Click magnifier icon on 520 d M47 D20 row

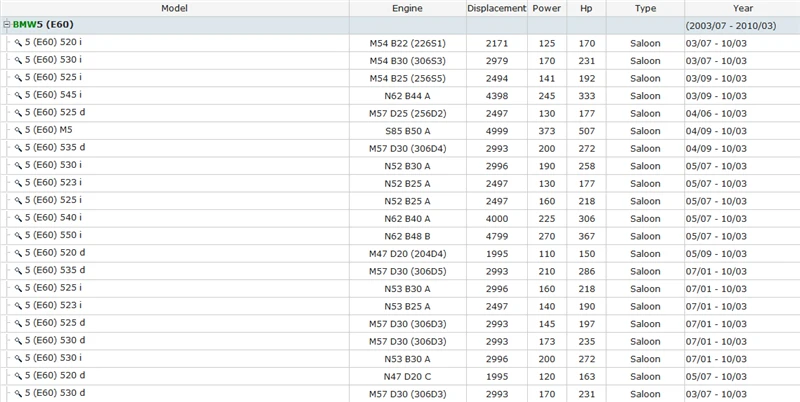(18, 254)
